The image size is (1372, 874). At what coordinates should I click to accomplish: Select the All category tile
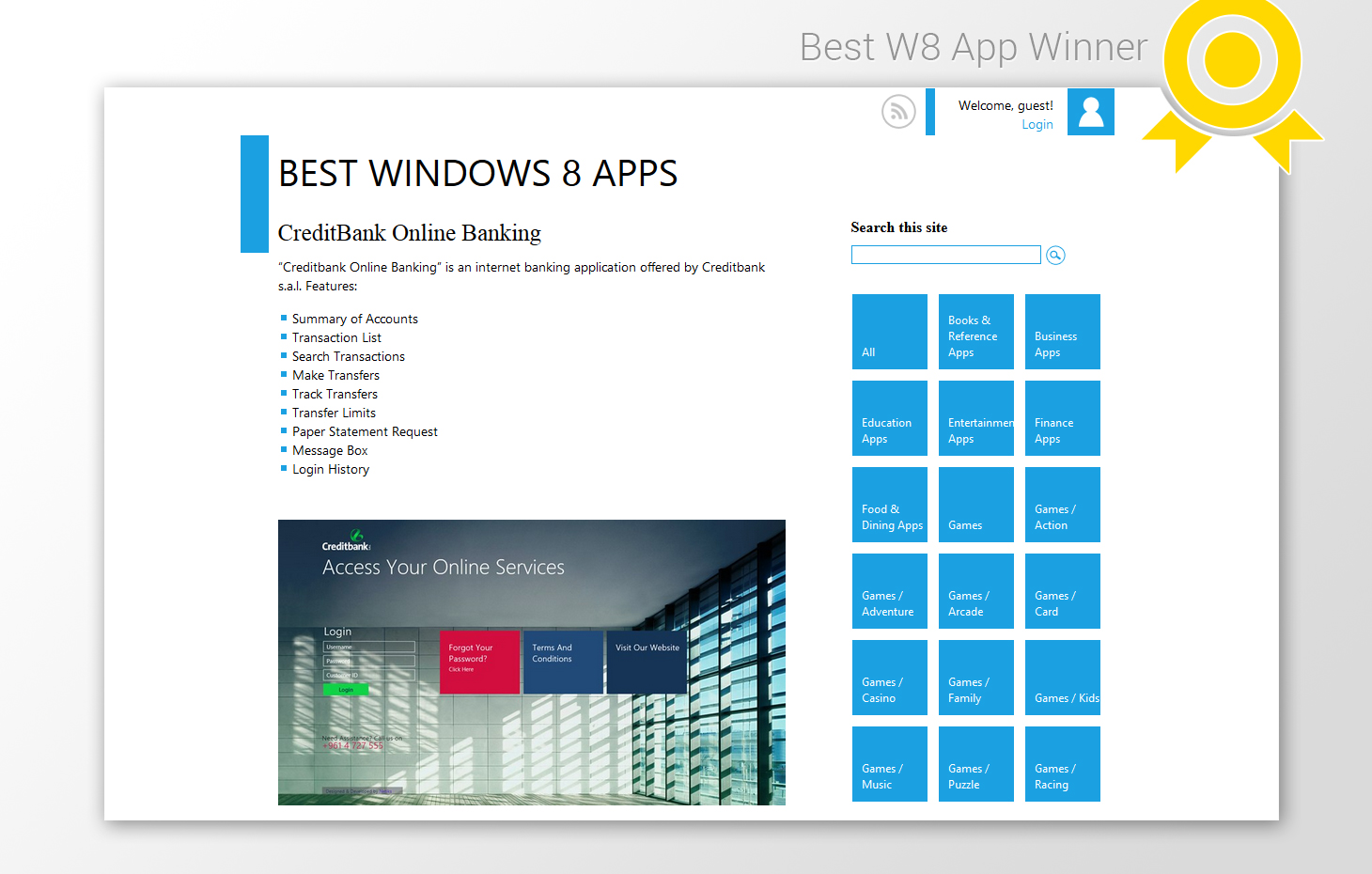pyautogui.click(x=890, y=332)
